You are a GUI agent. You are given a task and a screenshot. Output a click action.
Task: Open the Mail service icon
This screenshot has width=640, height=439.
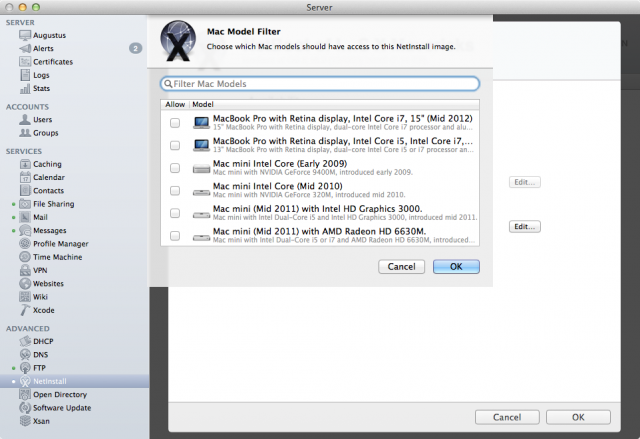tap(25, 217)
